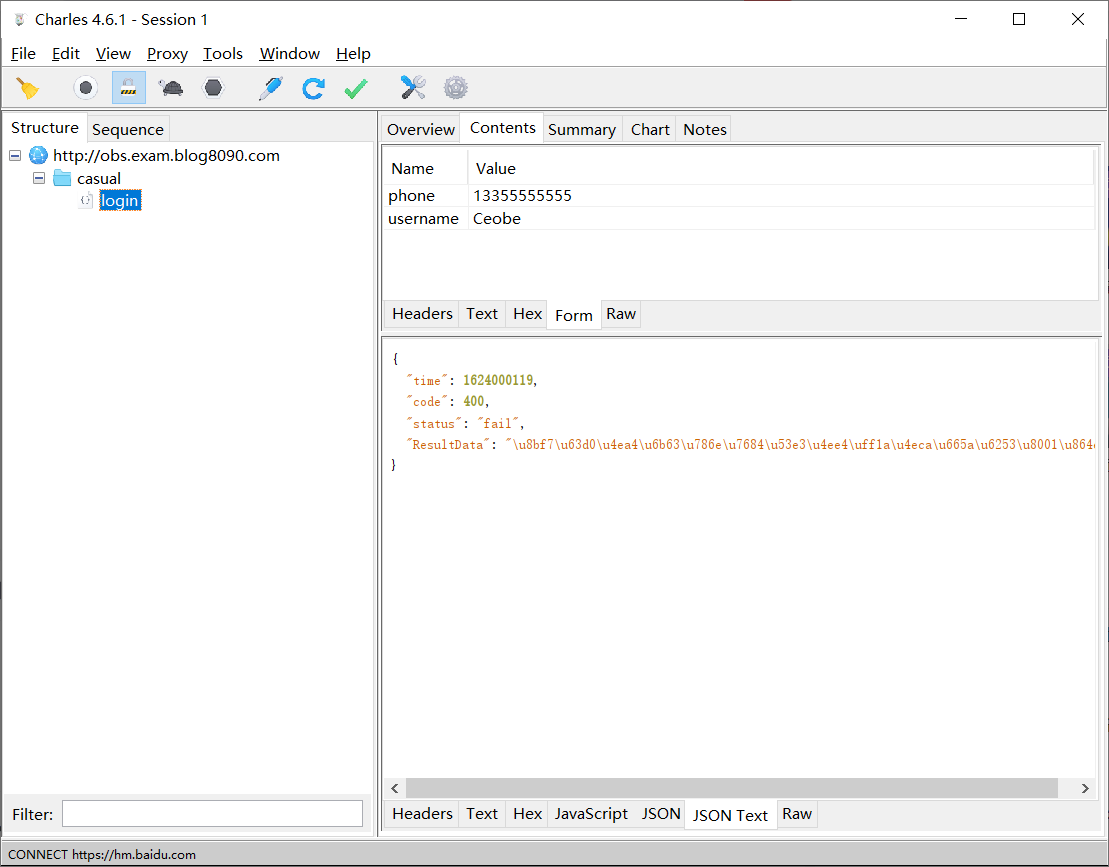This screenshot has height=867, width=1109.
Task: Click the scroll left arrow in response pane
Action: [395, 788]
